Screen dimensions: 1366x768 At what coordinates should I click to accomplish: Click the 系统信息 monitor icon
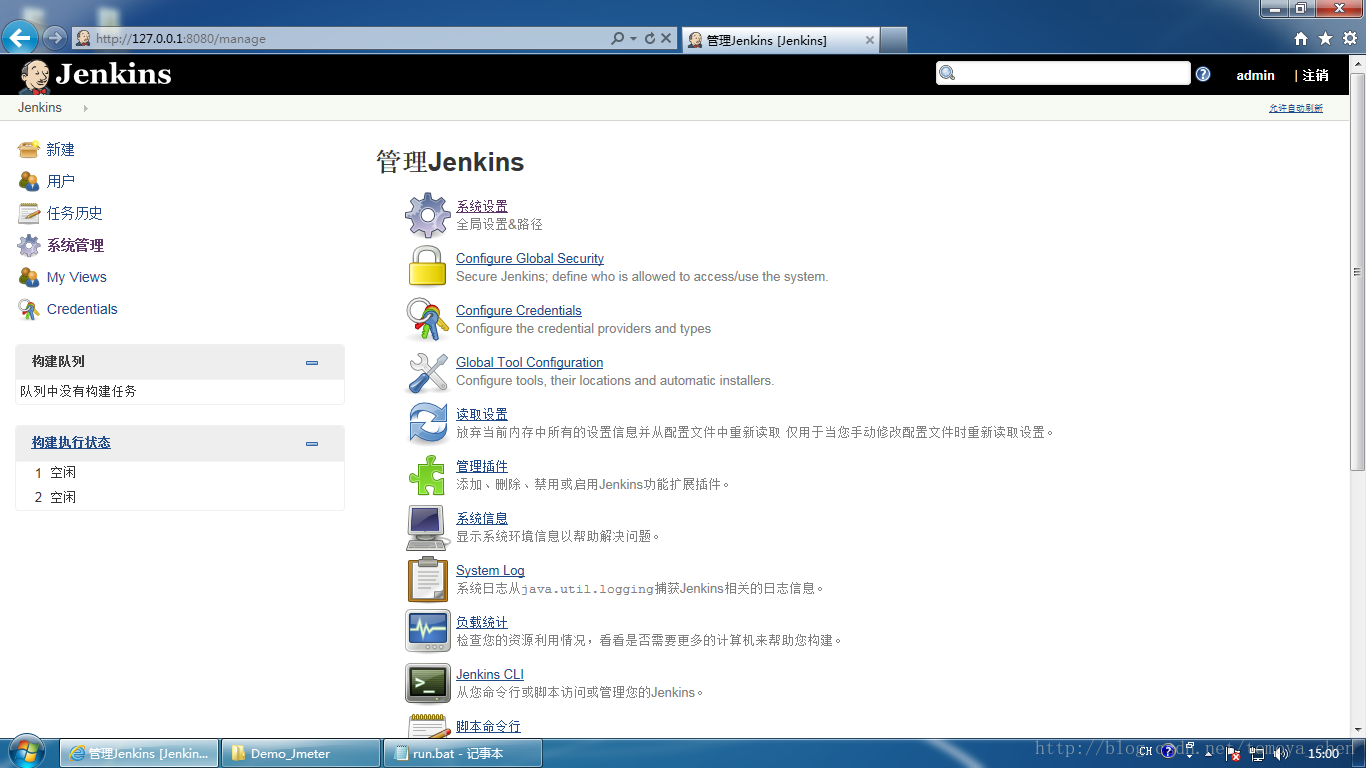tap(428, 527)
